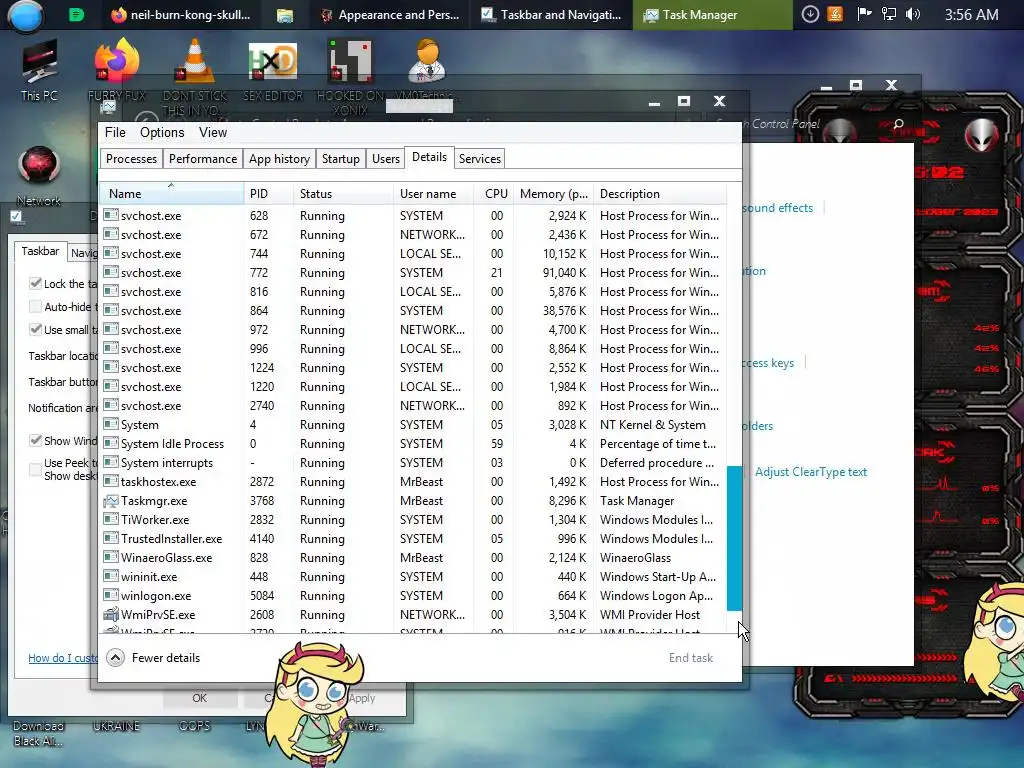
Task: Open the This PC desktop icon
Action: coord(39,71)
